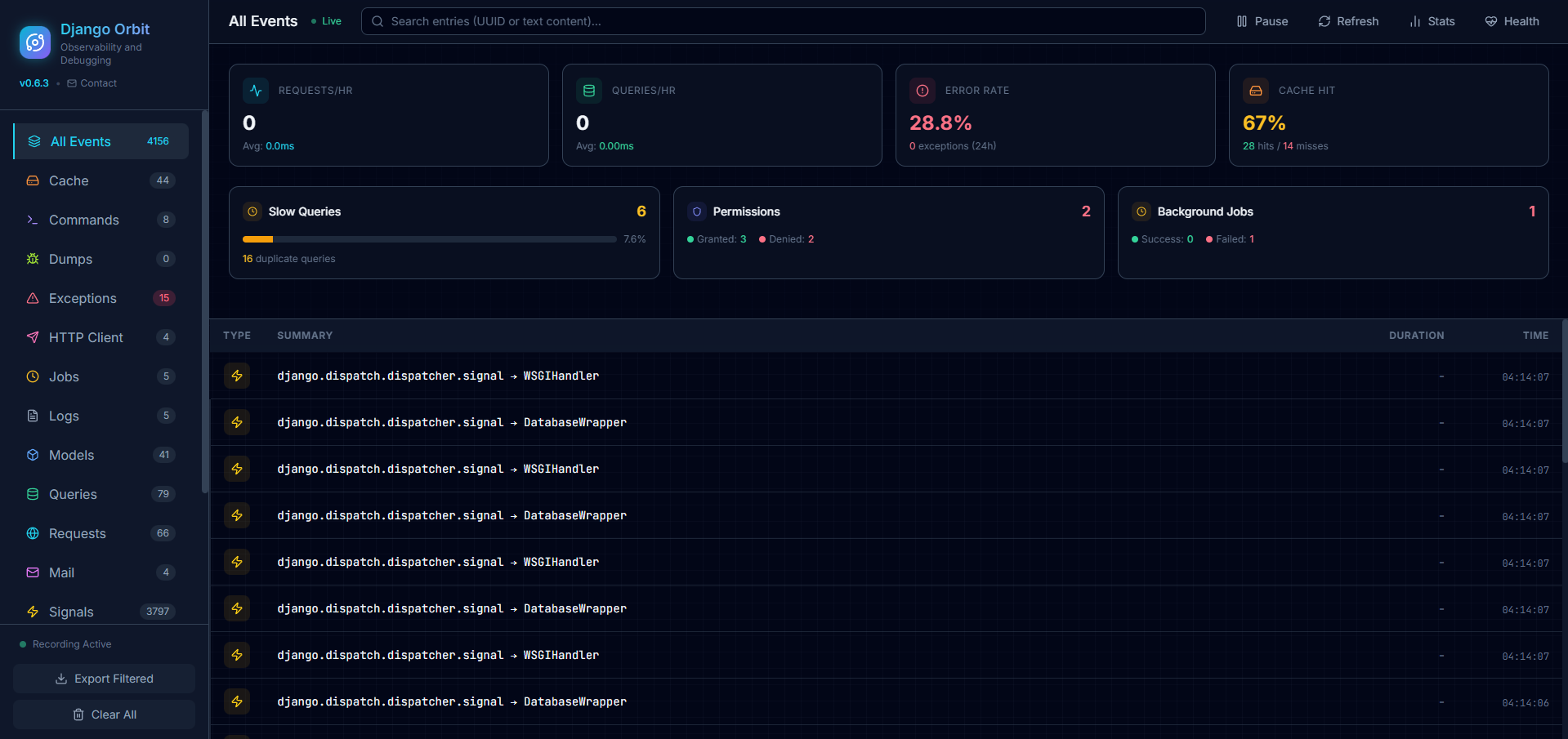The height and width of the screenshot is (739, 1568).
Task: Click the Background Jobs clock icon
Action: click(1141, 211)
